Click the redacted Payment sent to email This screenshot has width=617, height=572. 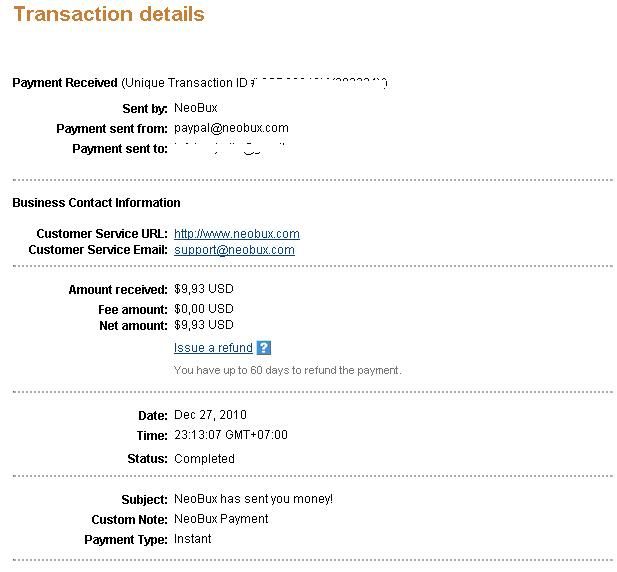(230, 149)
